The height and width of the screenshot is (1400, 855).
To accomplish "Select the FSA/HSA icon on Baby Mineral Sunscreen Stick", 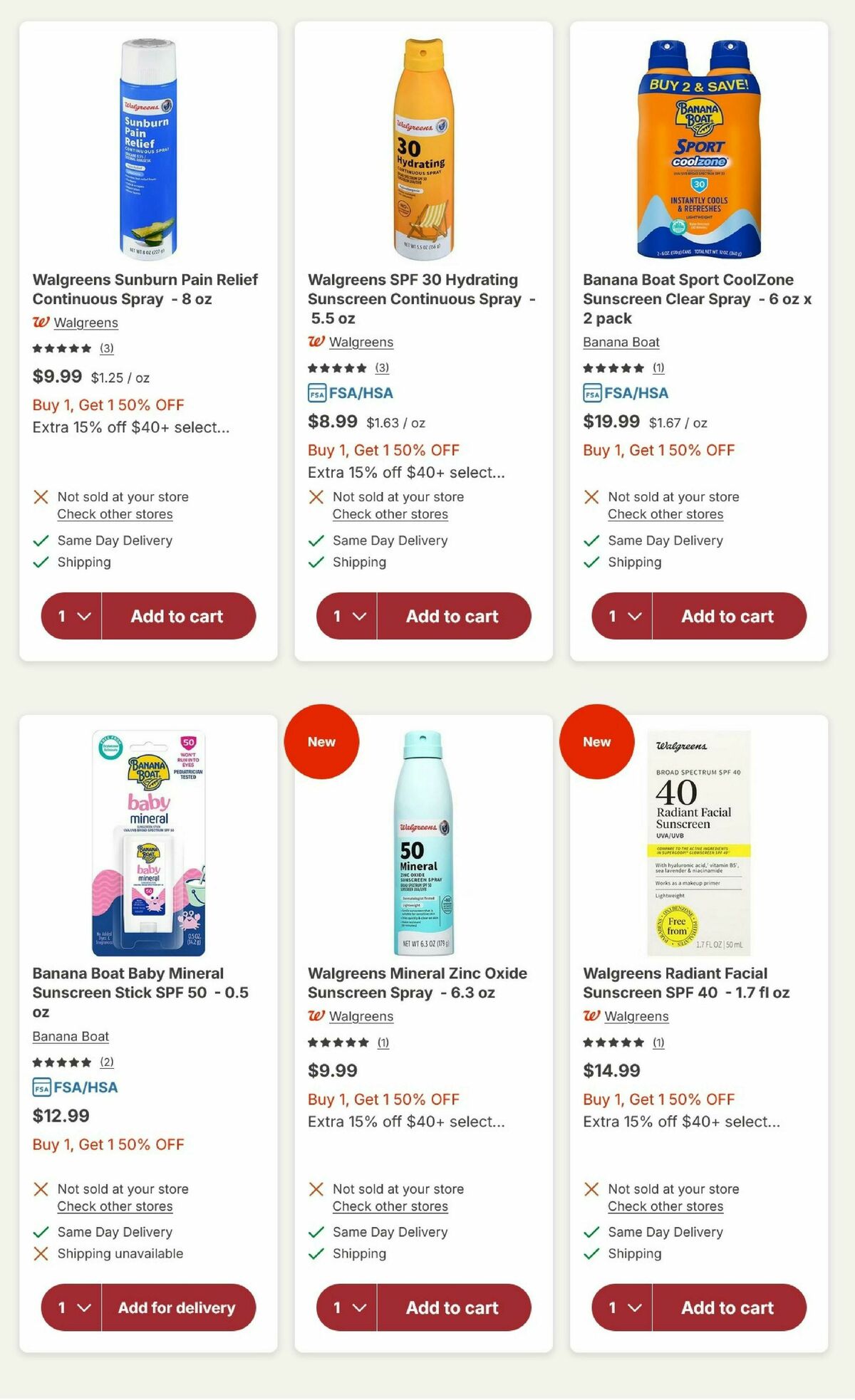I will 41,1087.
